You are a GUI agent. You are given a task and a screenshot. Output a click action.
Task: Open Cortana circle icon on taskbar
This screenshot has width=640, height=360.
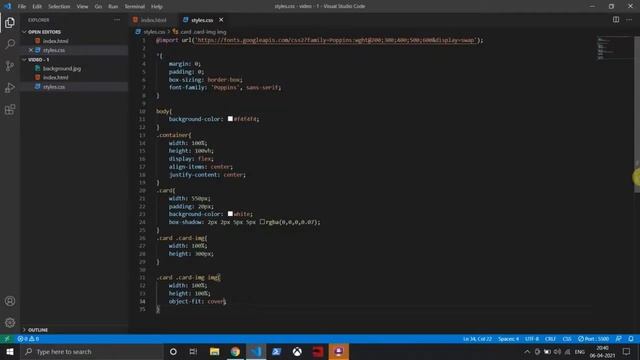173,351
